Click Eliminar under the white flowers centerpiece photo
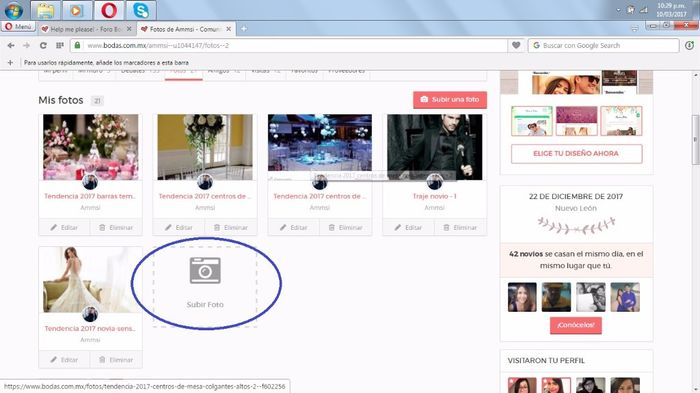Image resolution: width=700 pixels, height=393 pixels. 231,227
